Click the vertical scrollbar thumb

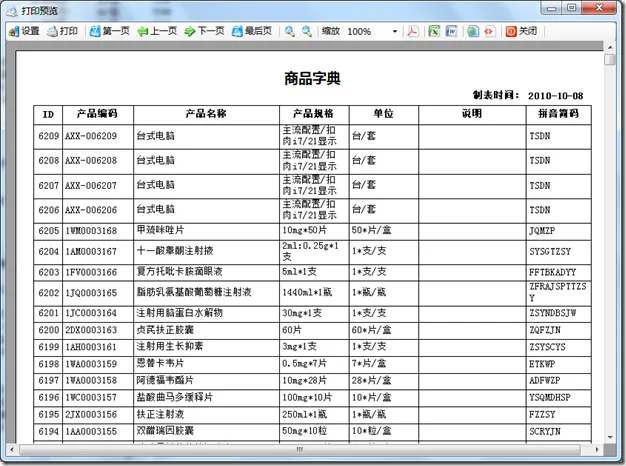coord(610,59)
